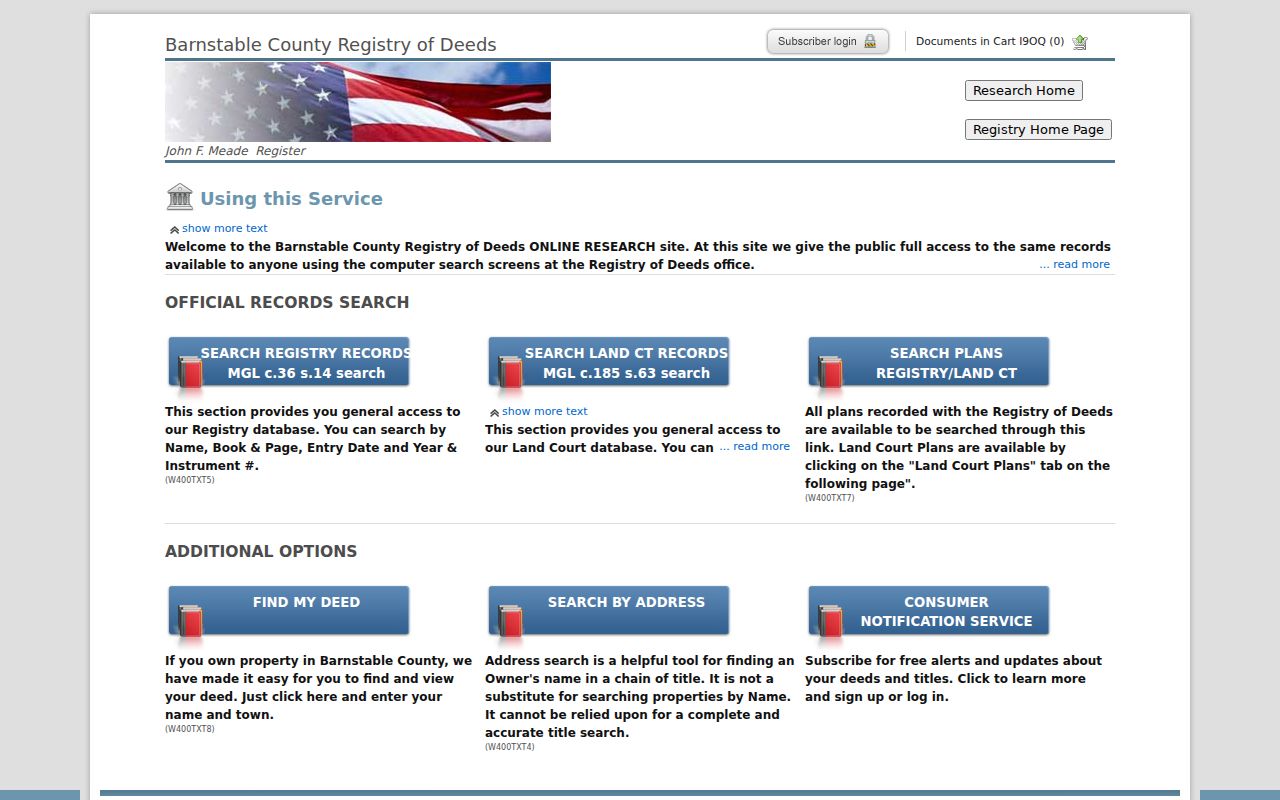Click the book icon on Consumer Notification Service
1280x800 pixels.
pos(830,623)
